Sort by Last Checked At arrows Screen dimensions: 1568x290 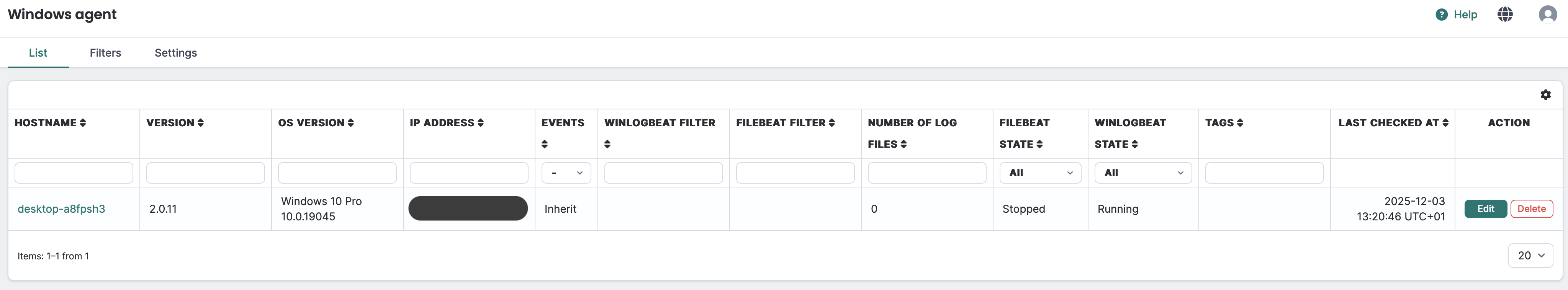pyautogui.click(x=1445, y=123)
